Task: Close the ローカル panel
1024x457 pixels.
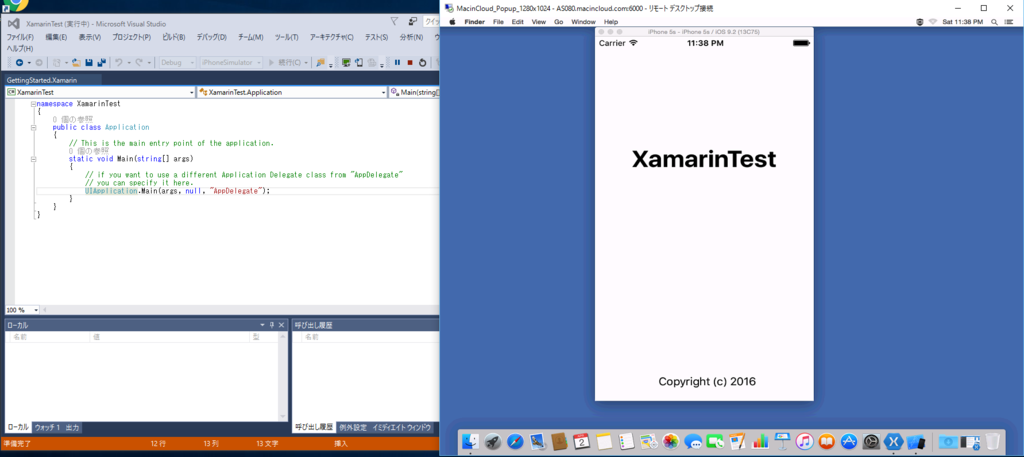Action: [x=281, y=325]
